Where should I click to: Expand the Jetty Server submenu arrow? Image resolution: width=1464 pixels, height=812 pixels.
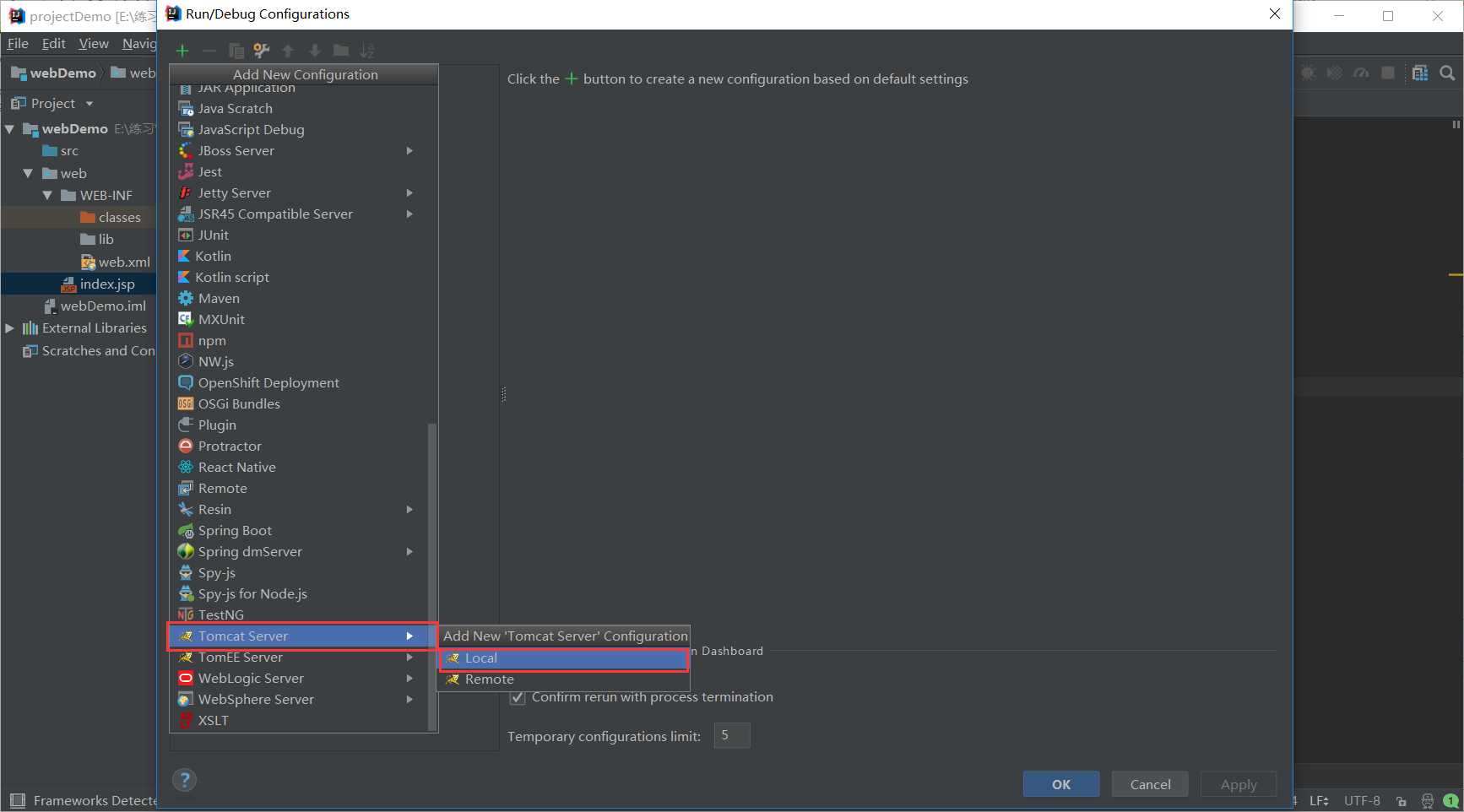409,192
